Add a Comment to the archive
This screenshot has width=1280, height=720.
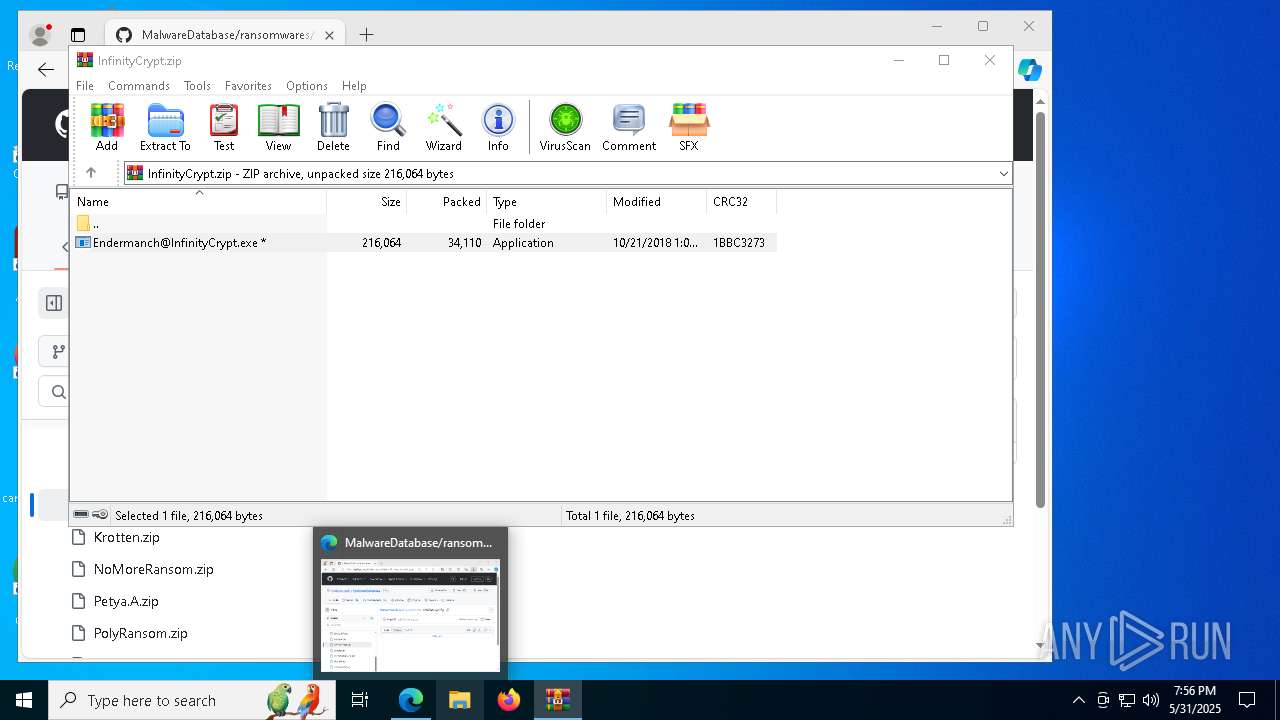(629, 127)
